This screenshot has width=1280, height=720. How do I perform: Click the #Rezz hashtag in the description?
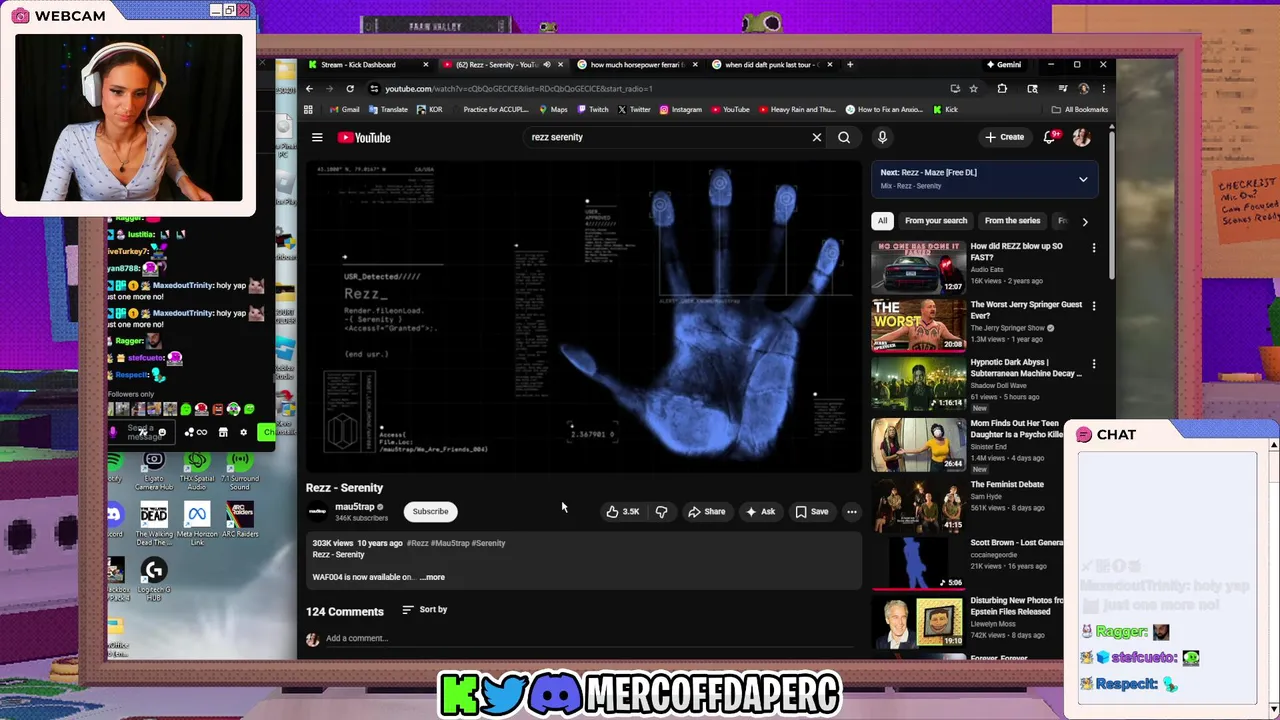tap(416, 543)
